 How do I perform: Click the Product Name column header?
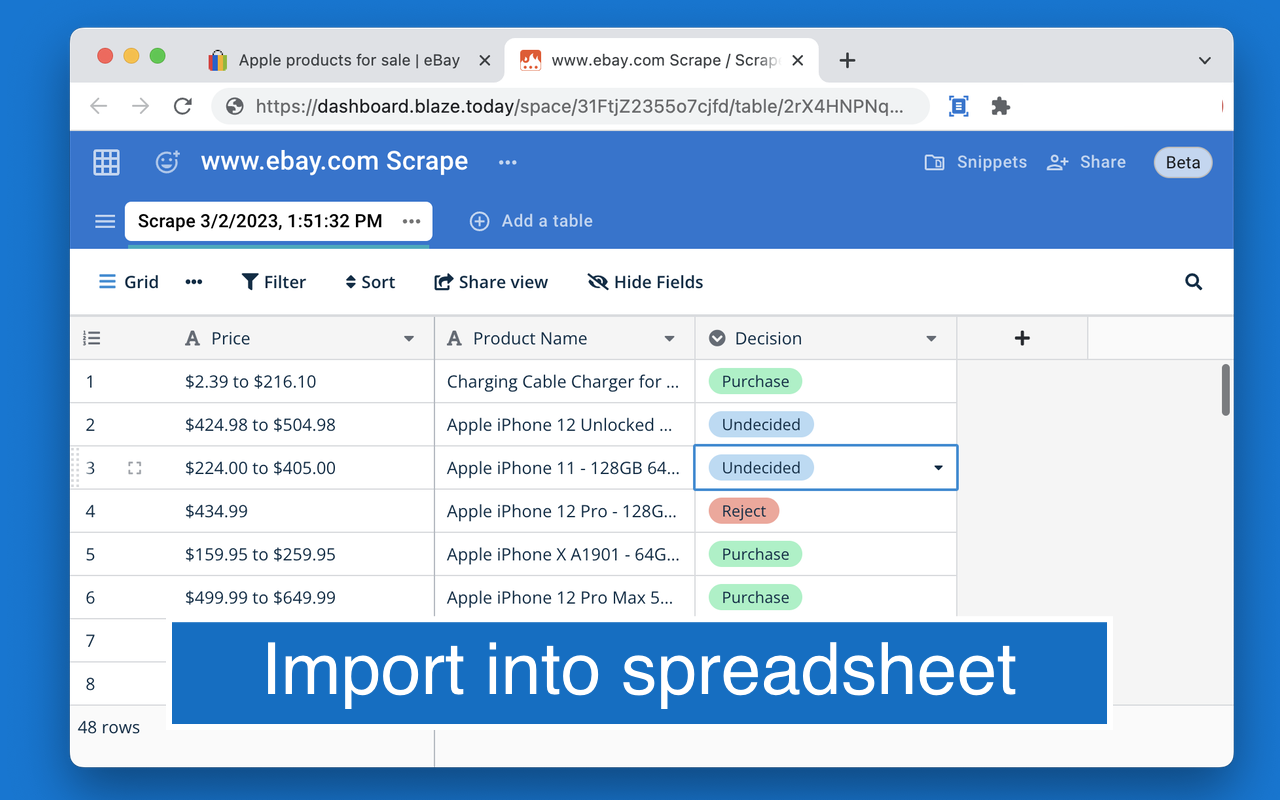(x=565, y=338)
